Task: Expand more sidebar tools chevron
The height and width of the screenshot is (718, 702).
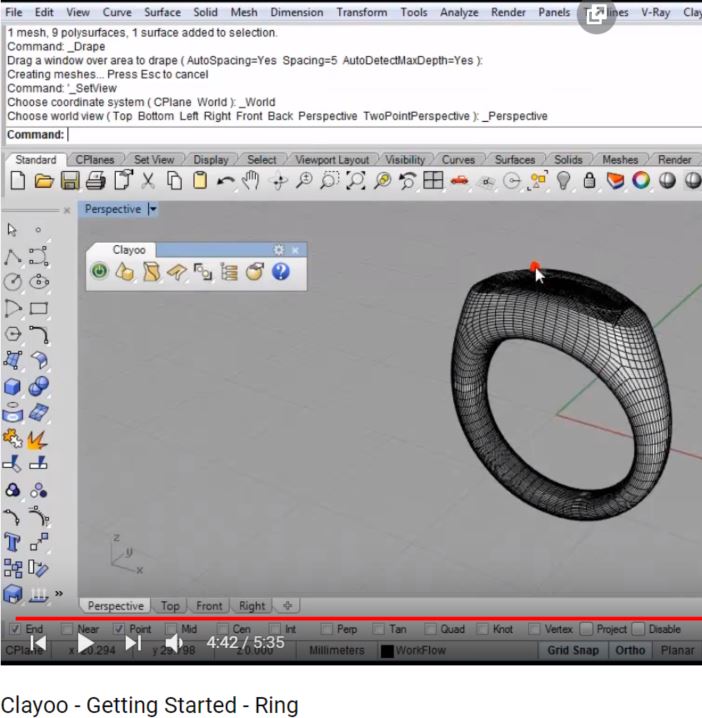Action: pos(59,593)
